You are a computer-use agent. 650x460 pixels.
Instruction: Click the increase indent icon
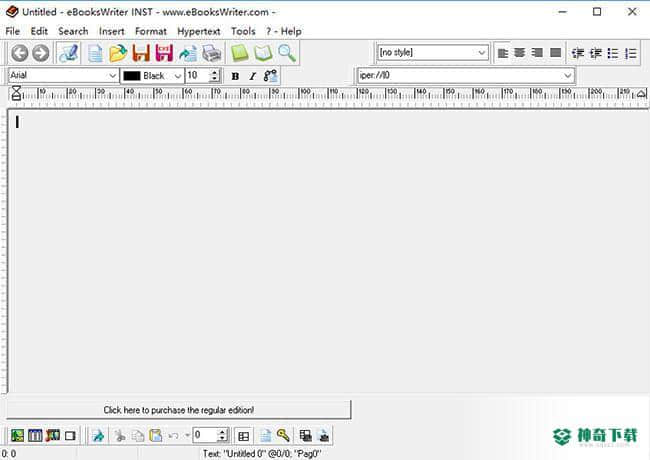(596, 53)
